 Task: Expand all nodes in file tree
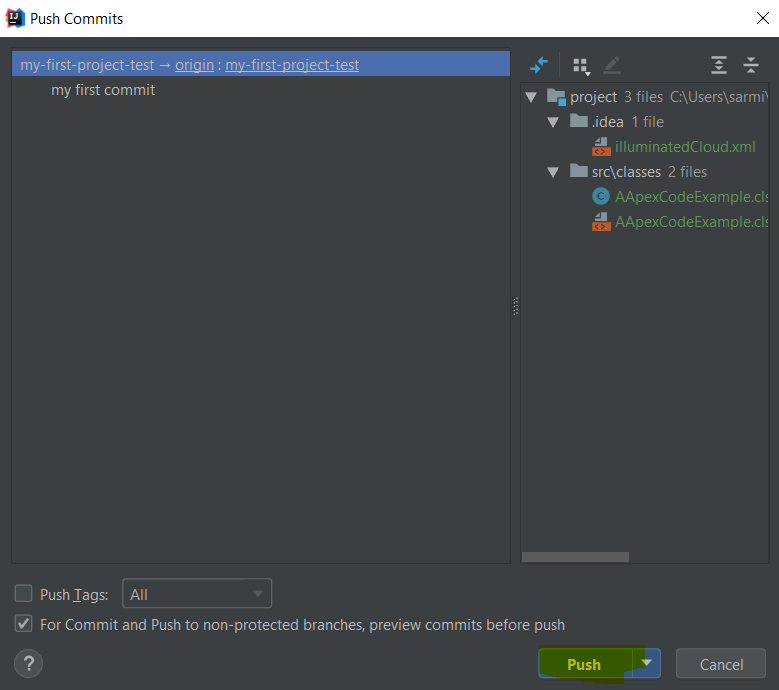point(719,66)
